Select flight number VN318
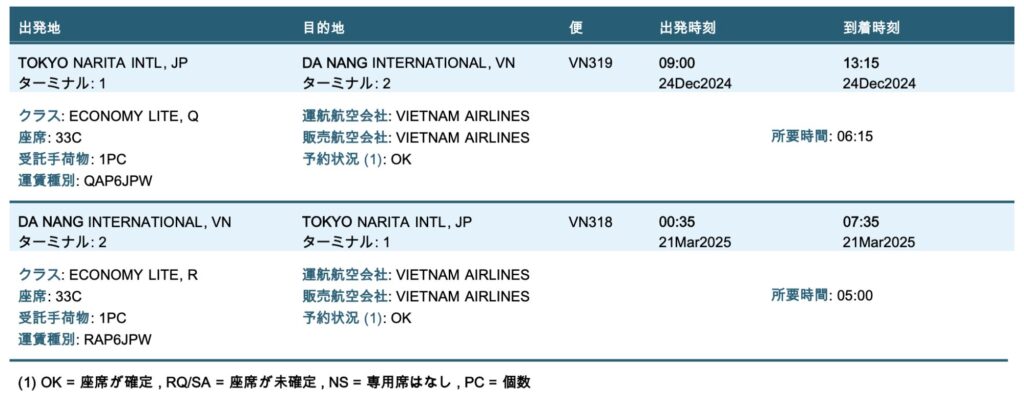Image resolution: width=1024 pixels, height=404 pixels. [590, 222]
